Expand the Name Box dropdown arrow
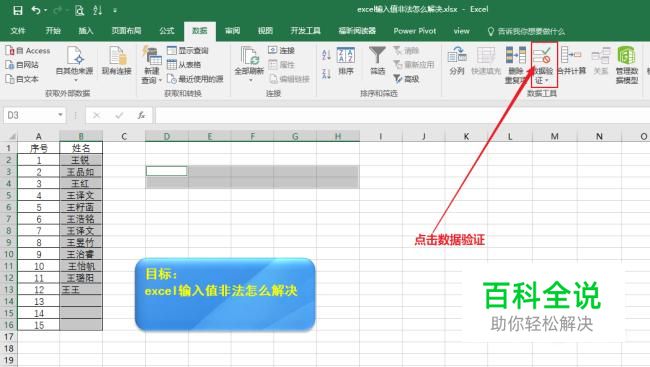The height and width of the screenshot is (367, 650). coord(60,115)
